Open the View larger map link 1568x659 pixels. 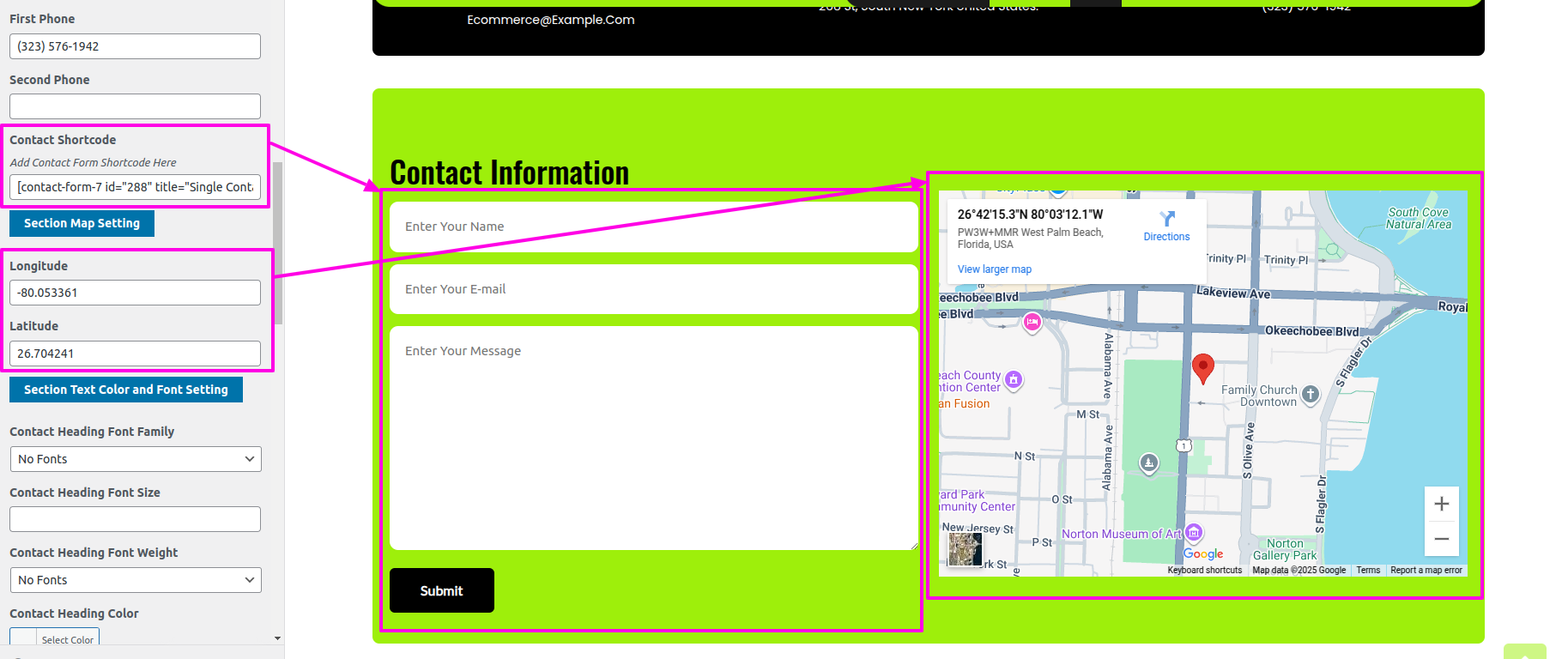[x=994, y=269]
